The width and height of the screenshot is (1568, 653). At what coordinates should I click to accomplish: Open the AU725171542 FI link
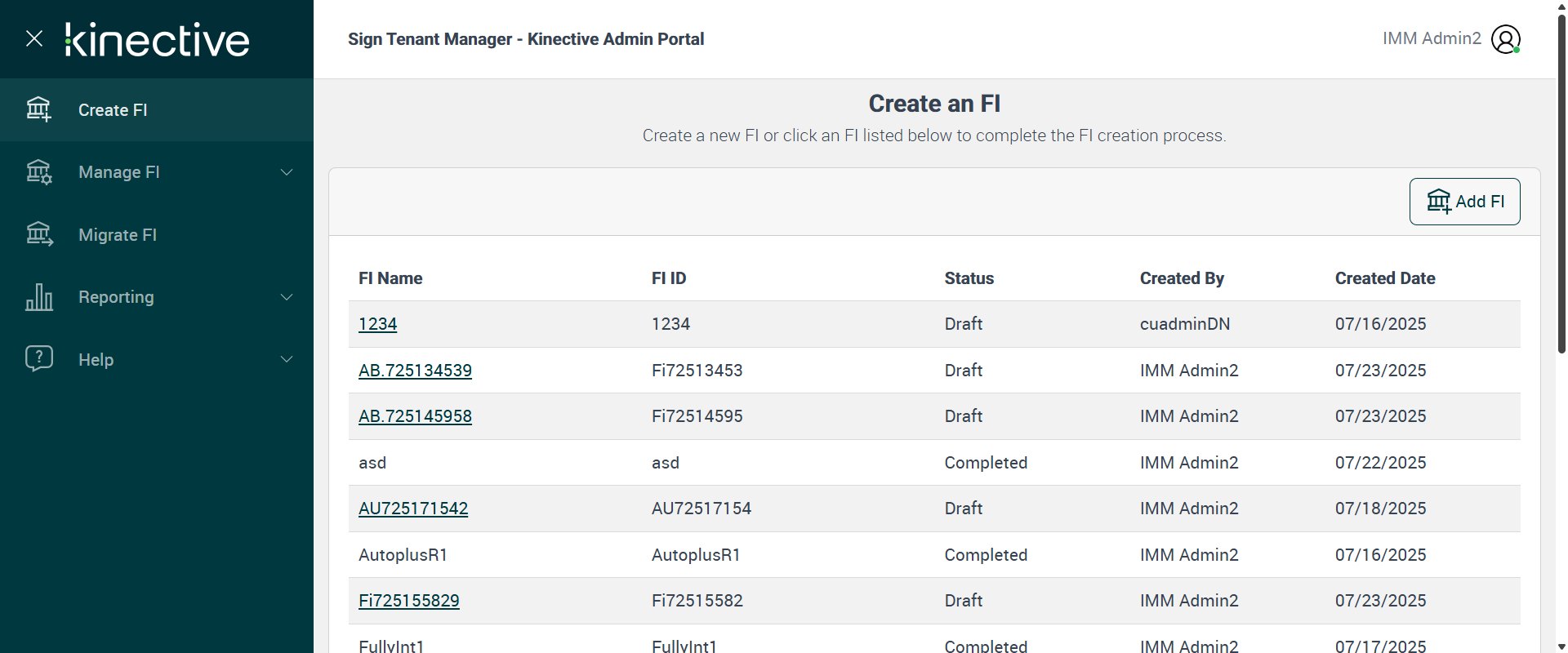coord(413,509)
